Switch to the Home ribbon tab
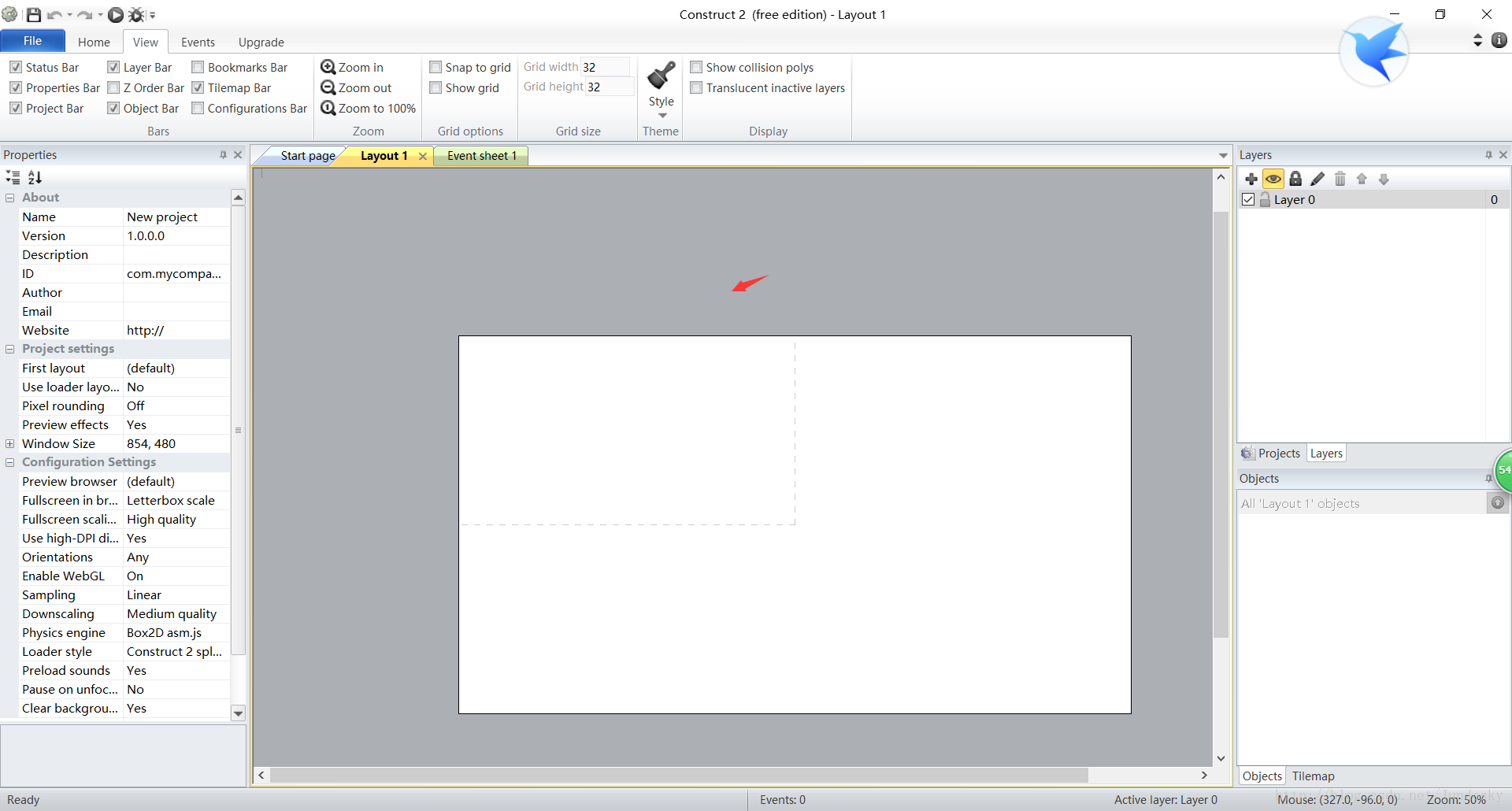The height and width of the screenshot is (811, 1512). [x=94, y=42]
